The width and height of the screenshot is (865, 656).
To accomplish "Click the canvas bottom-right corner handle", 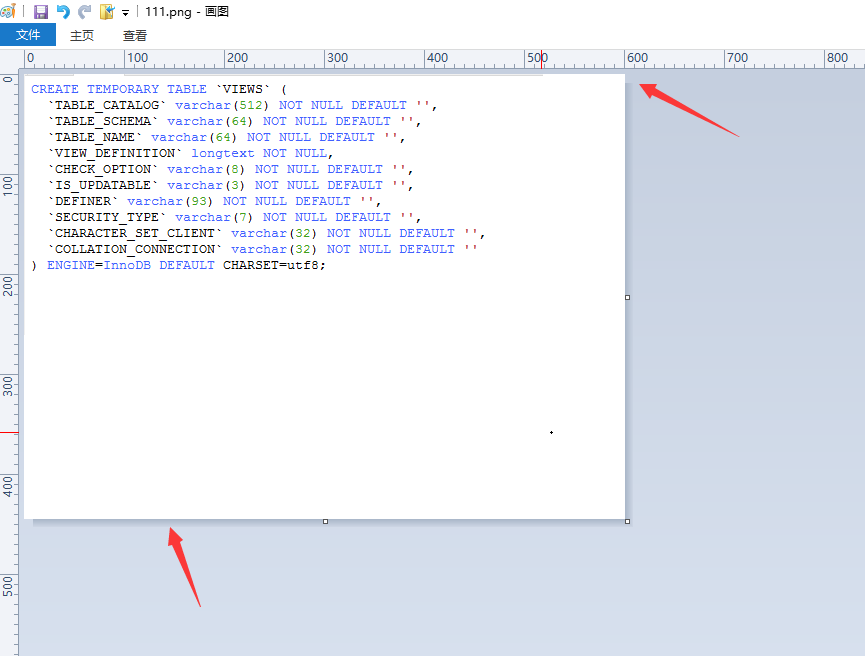I will [x=628, y=521].
